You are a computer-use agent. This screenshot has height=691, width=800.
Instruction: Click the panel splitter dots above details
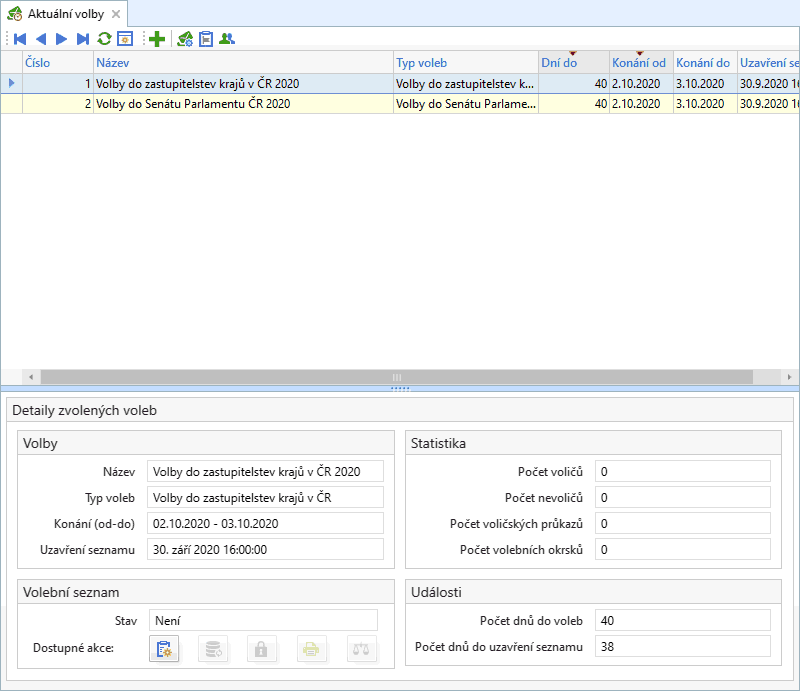(400, 388)
